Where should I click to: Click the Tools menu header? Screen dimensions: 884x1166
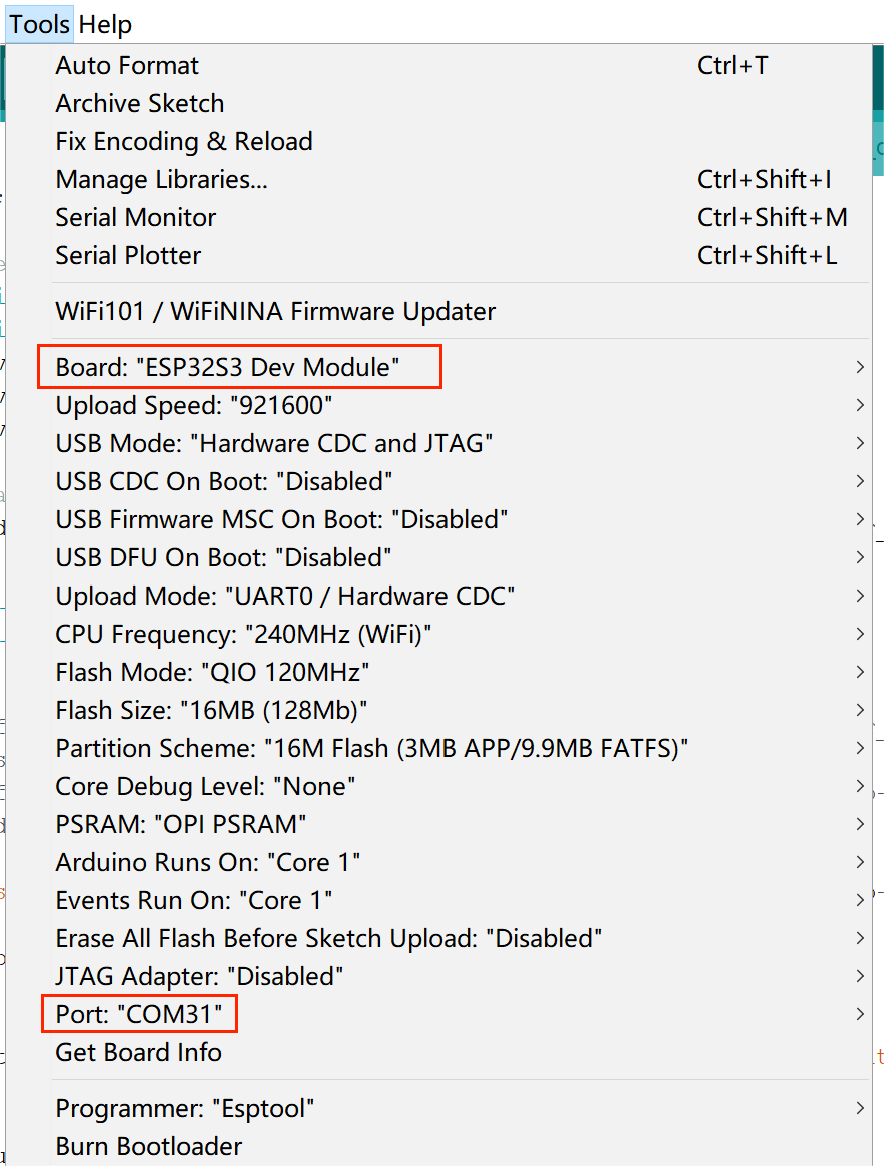pyautogui.click(x=39, y=25)
